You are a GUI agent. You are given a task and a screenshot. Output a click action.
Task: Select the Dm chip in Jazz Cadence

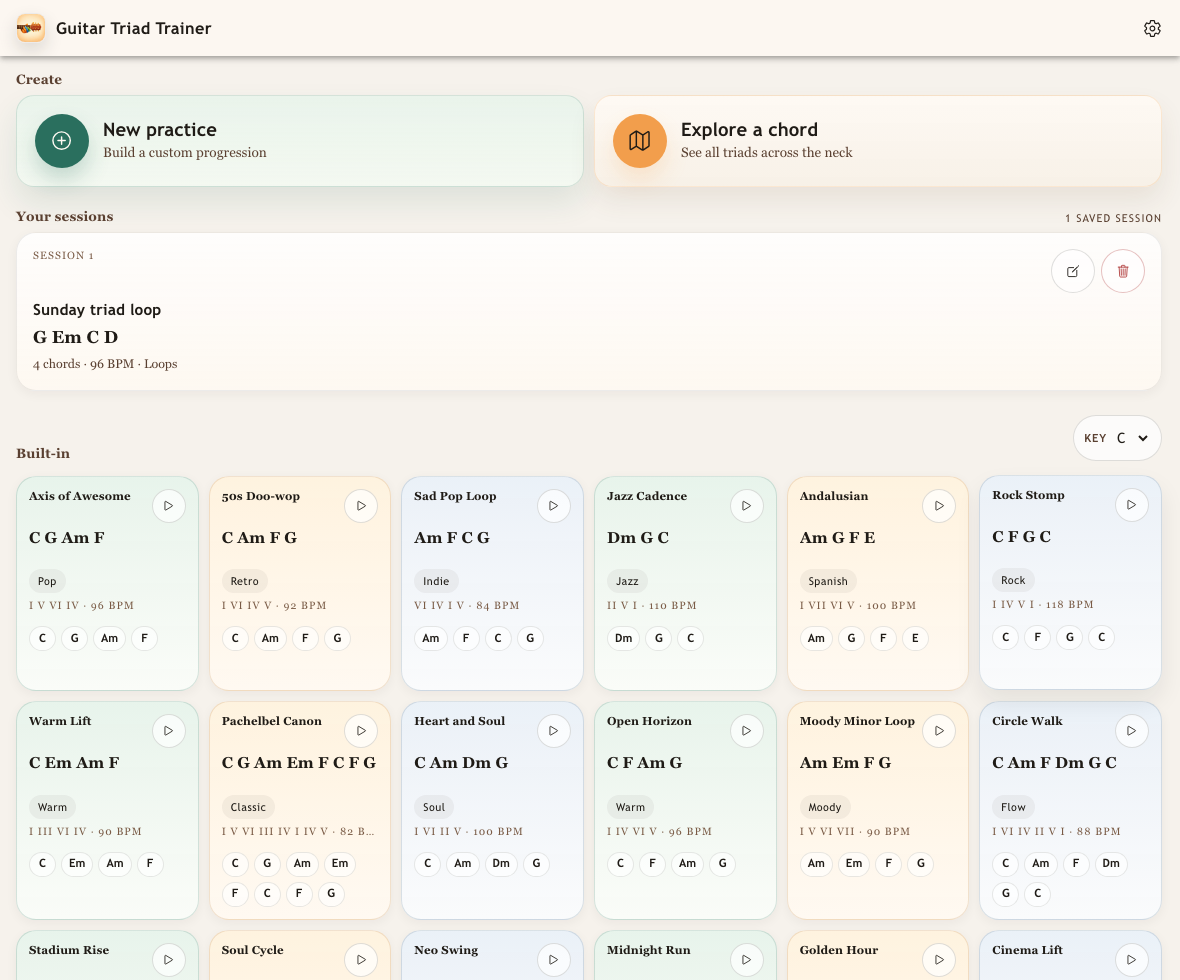[624, 638]
